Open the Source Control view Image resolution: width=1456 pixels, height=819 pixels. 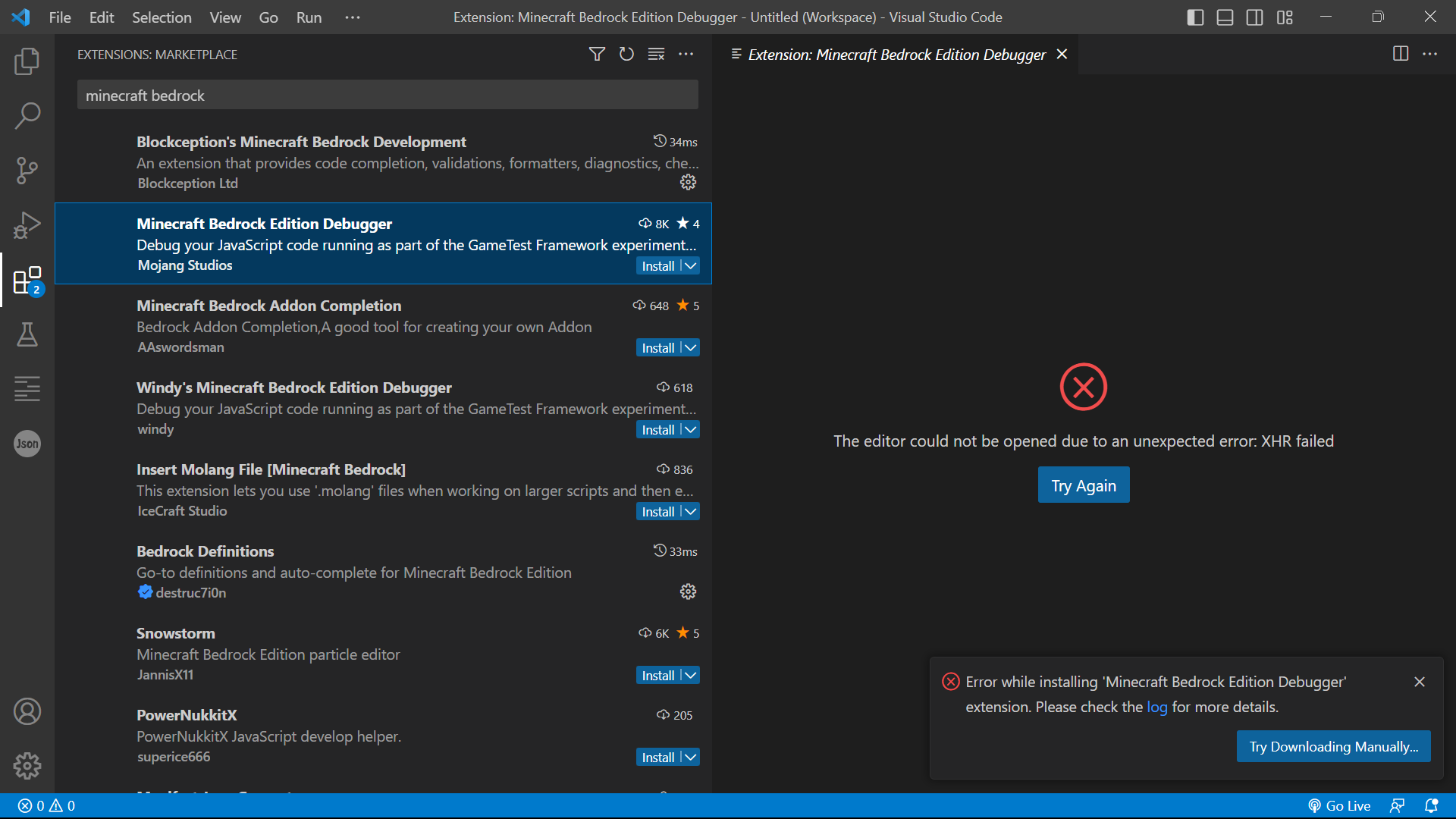27,170
